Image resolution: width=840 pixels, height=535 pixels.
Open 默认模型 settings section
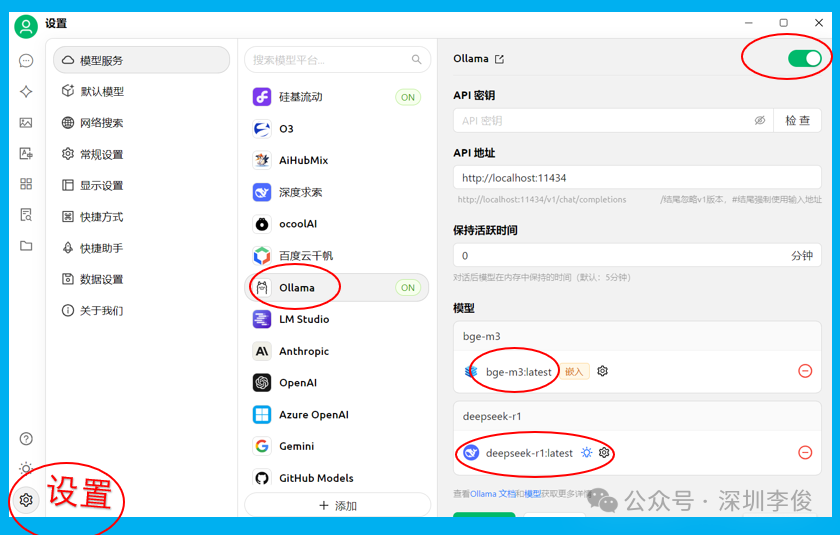coord(141,92)
